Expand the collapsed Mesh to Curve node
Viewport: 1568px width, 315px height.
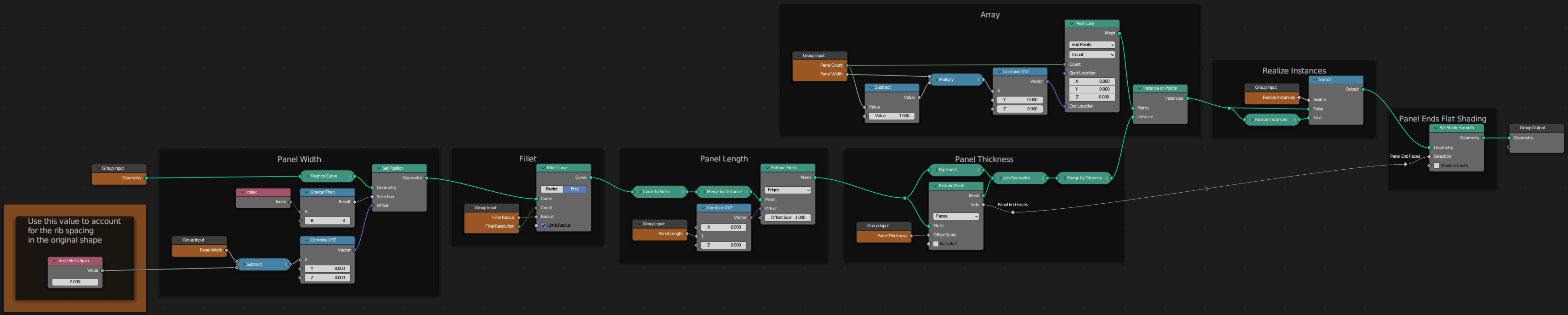coord(306,176)
